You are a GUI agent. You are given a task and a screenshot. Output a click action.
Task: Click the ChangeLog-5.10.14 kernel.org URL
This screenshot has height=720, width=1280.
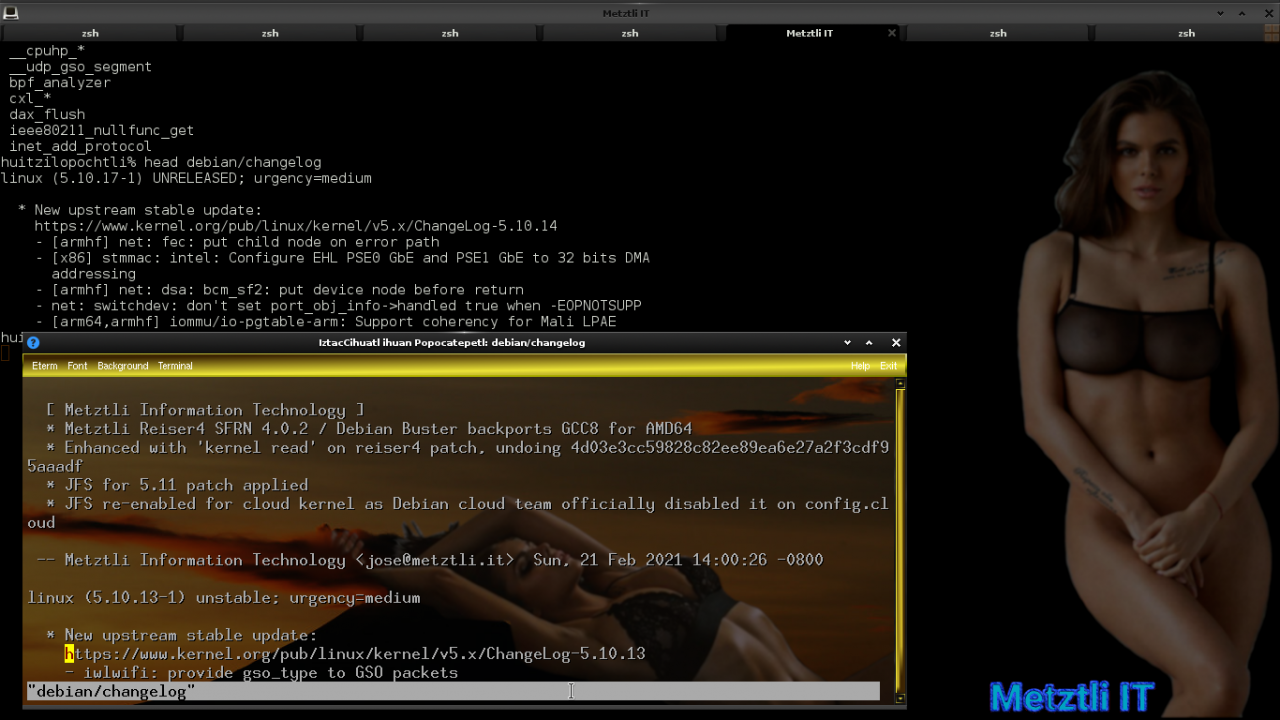pyautogui.click(x=296, y=226)
